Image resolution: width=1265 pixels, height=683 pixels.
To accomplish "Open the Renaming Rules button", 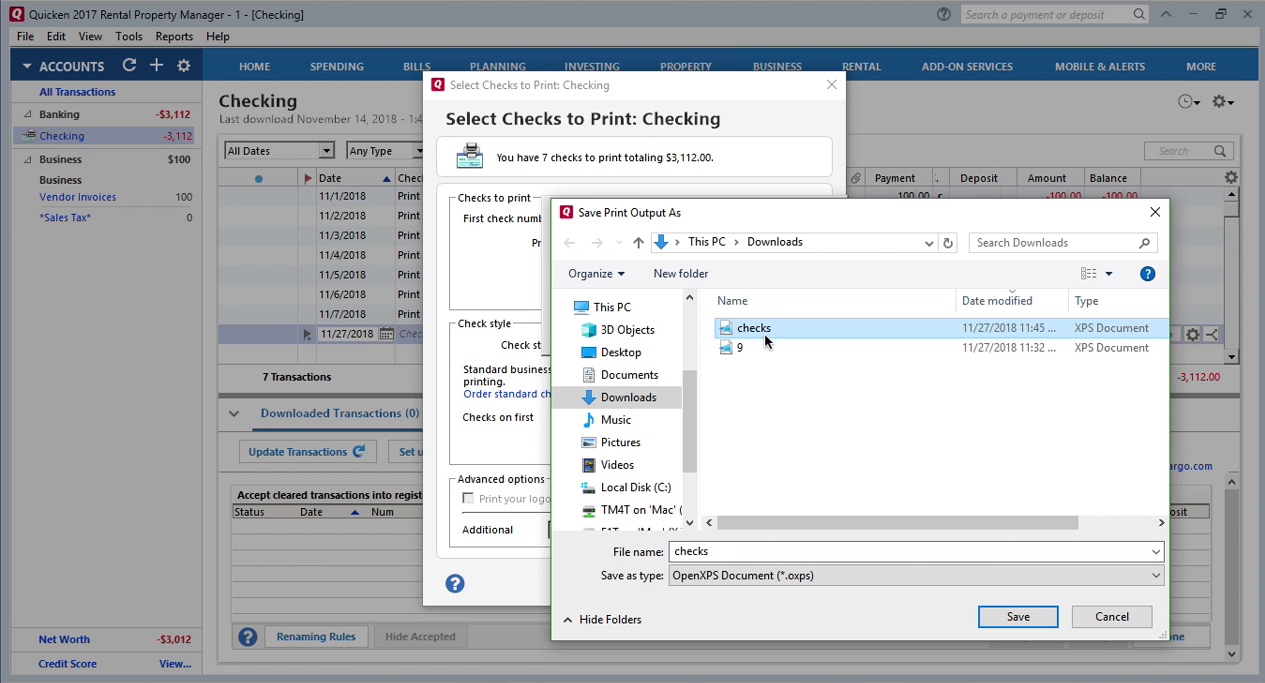I will 316,637.
